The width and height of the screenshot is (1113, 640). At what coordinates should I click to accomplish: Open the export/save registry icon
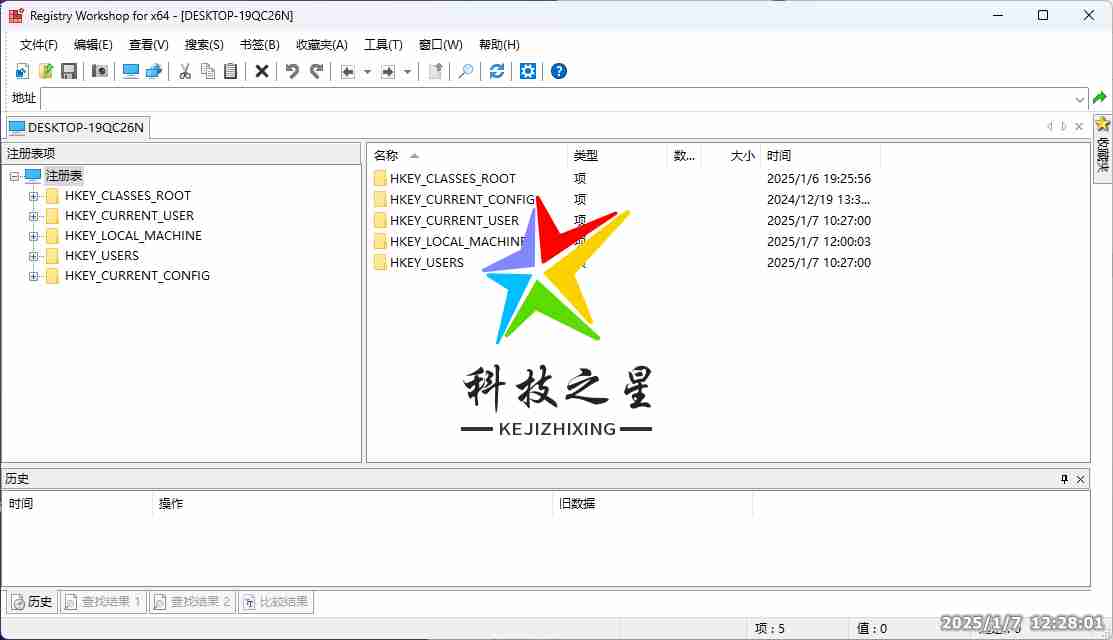pyautogui.click(x=69, y=71)
